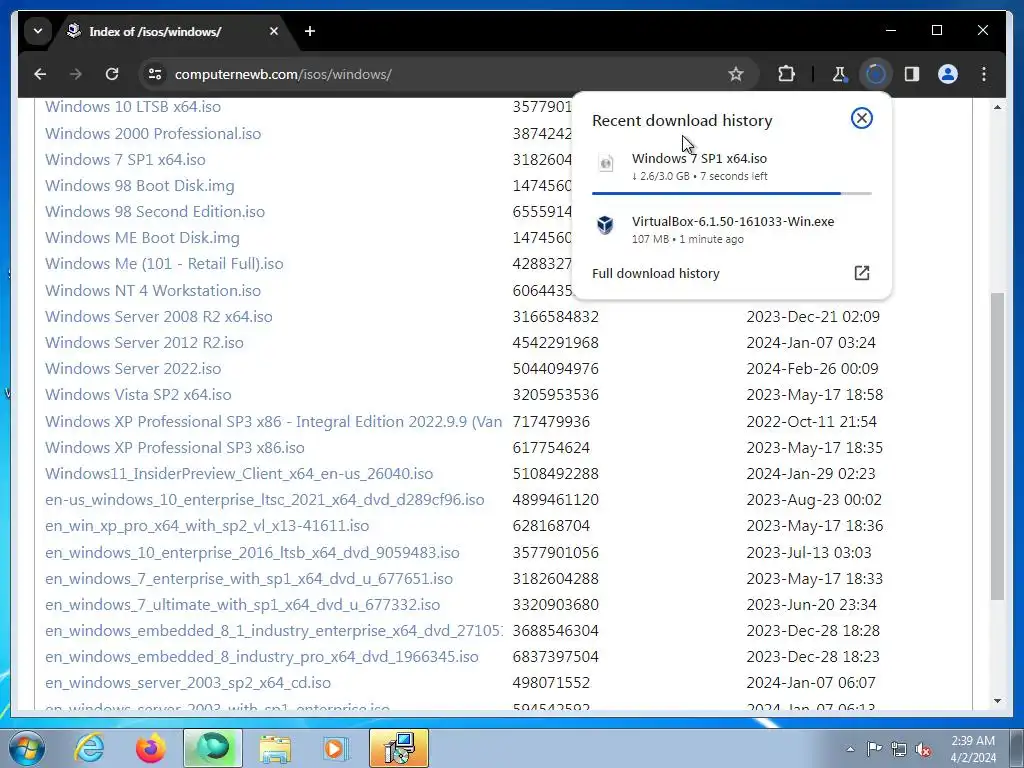Reload the current page
This screenshot has width=1024, height=768.
click(112, 74)
